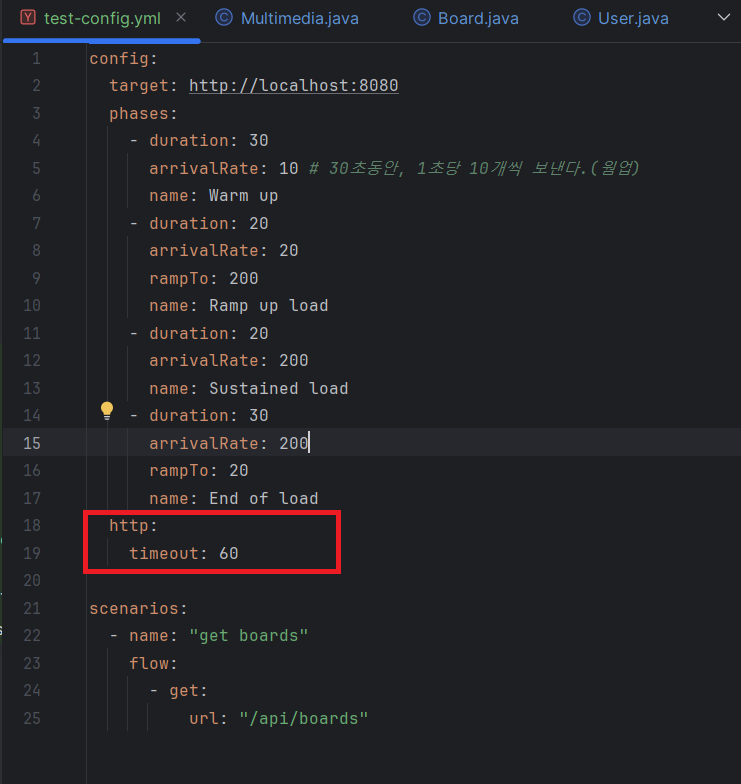The image size is (741, 784).
Task: Click the "/api/boards" url value
Action: tap(304, 718)
